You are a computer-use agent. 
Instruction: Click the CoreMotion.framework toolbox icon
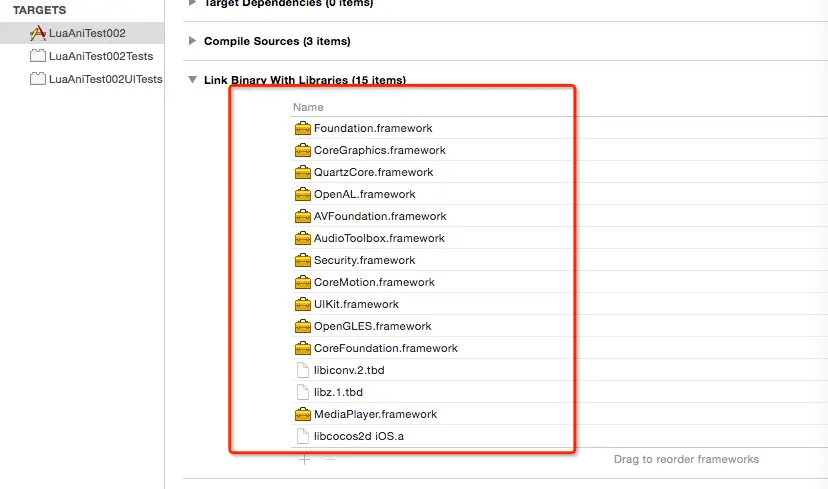click(x=303, y=283)
